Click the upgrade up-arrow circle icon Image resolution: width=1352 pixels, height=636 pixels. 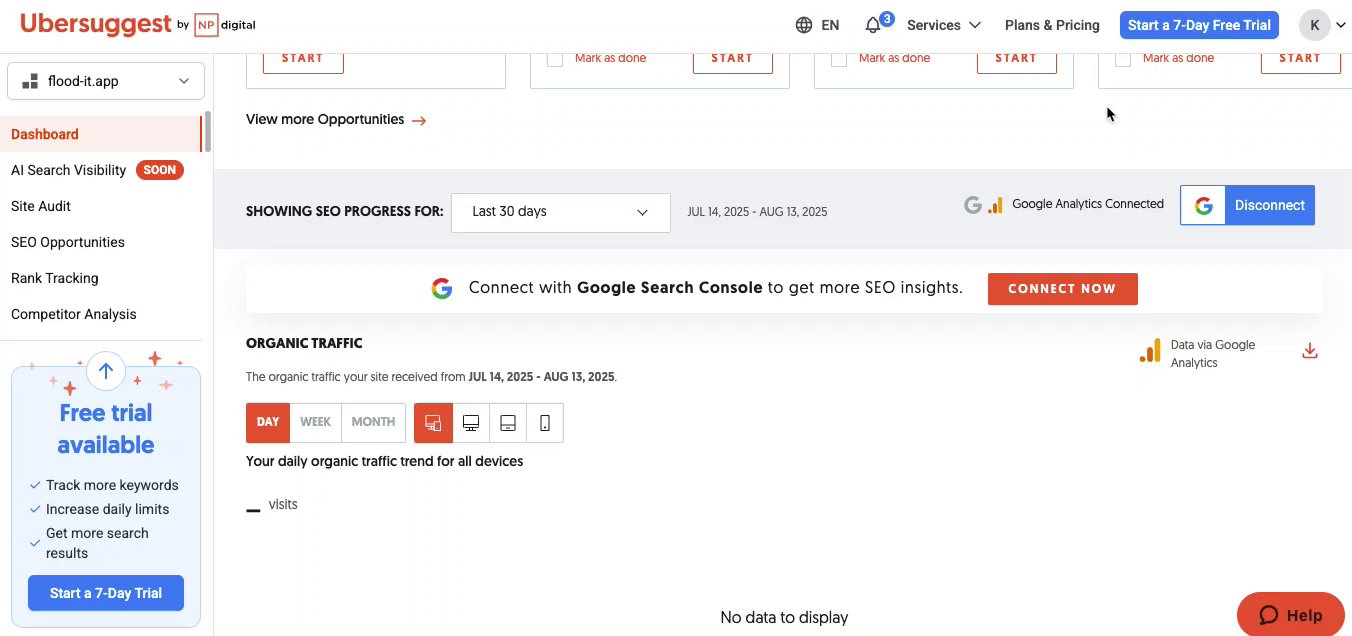click(106, 371)
